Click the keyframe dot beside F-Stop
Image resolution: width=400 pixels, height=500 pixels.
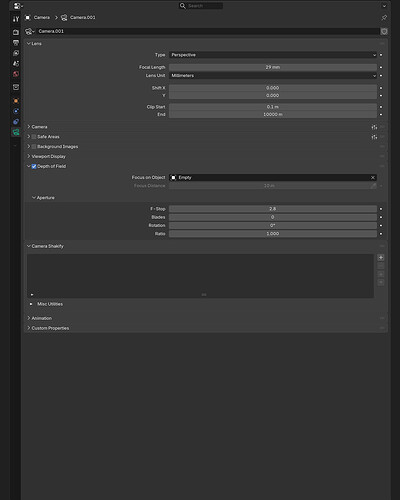(x=381, y=209)
